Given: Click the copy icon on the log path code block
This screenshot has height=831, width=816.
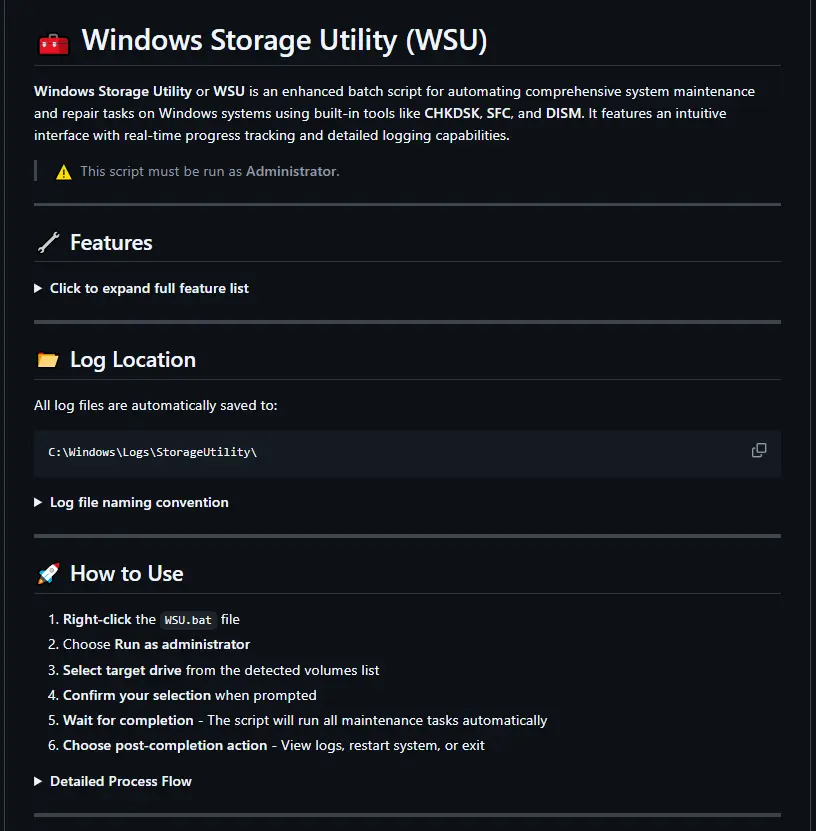Looking at the screenshot, I should click(x=758, y=451).
